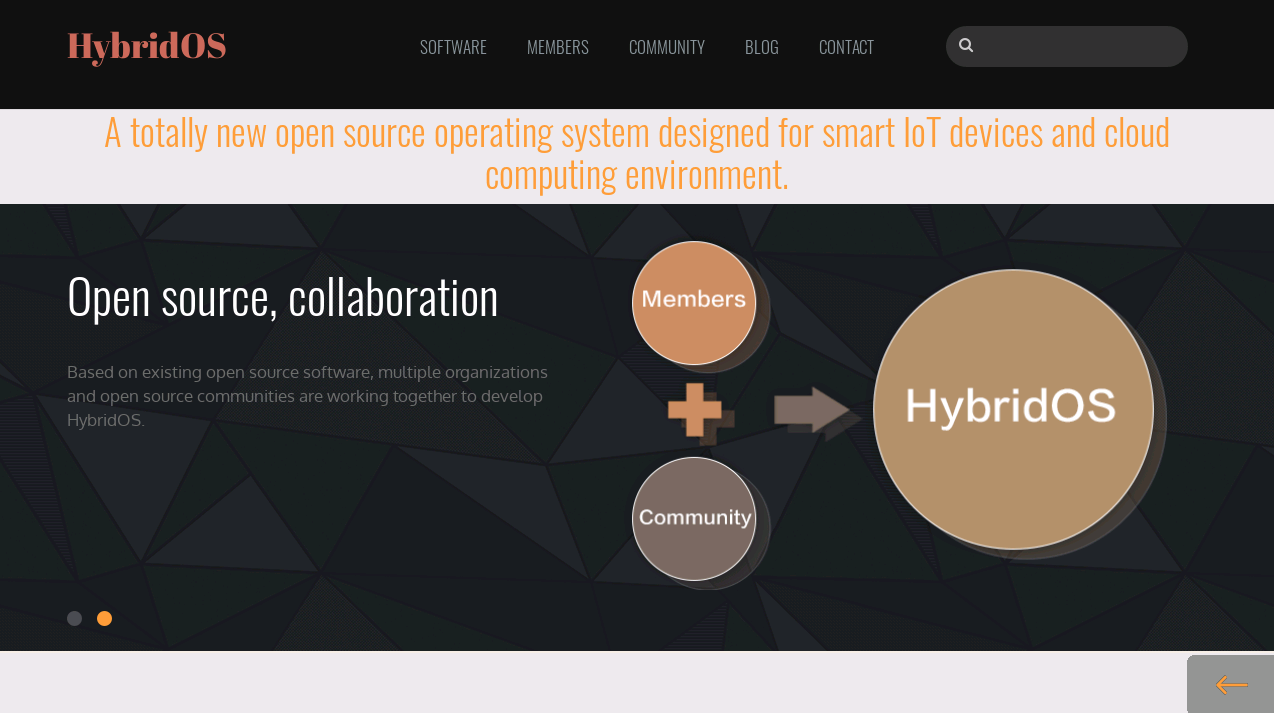
Task: Open the MEMBERS menu item
Action: coord(558,47)
